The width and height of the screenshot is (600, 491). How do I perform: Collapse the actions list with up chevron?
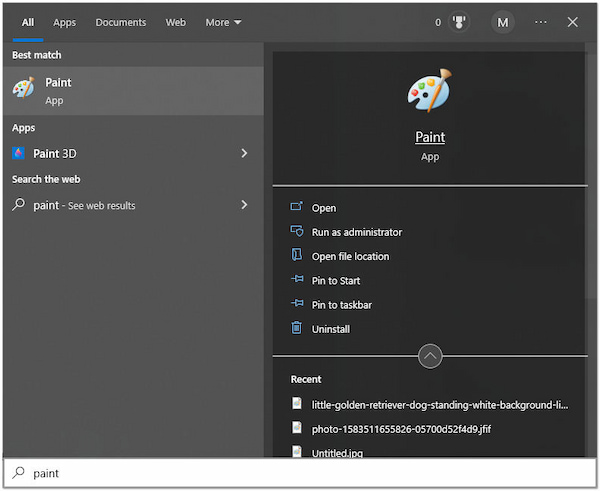pyautogui.click(x=430, y=356)
